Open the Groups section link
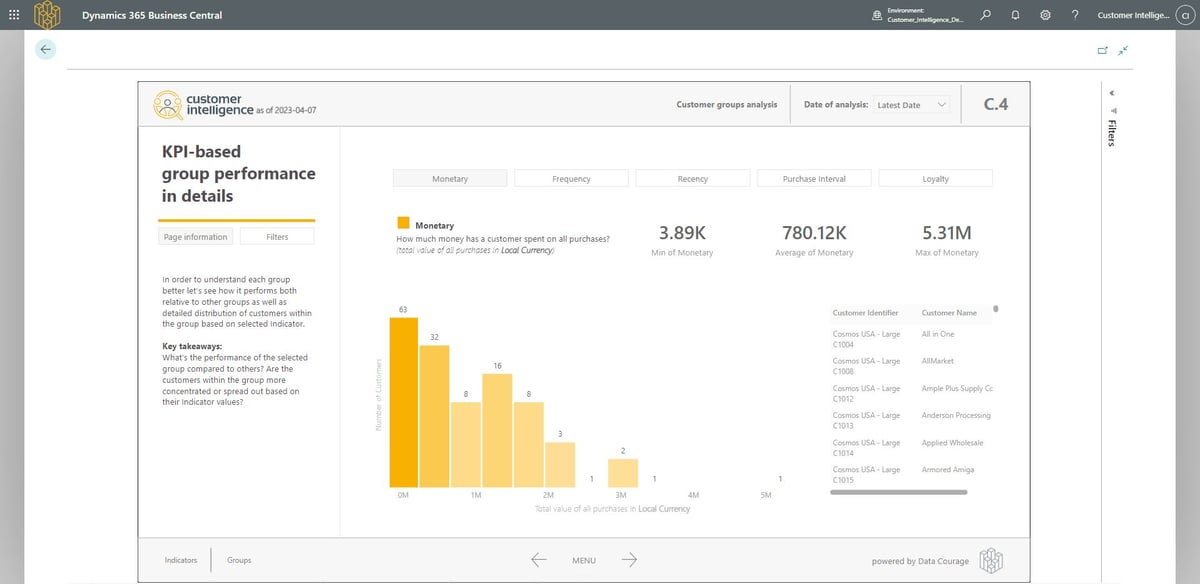Screen dimensions: 1200x584 point(239,560)
